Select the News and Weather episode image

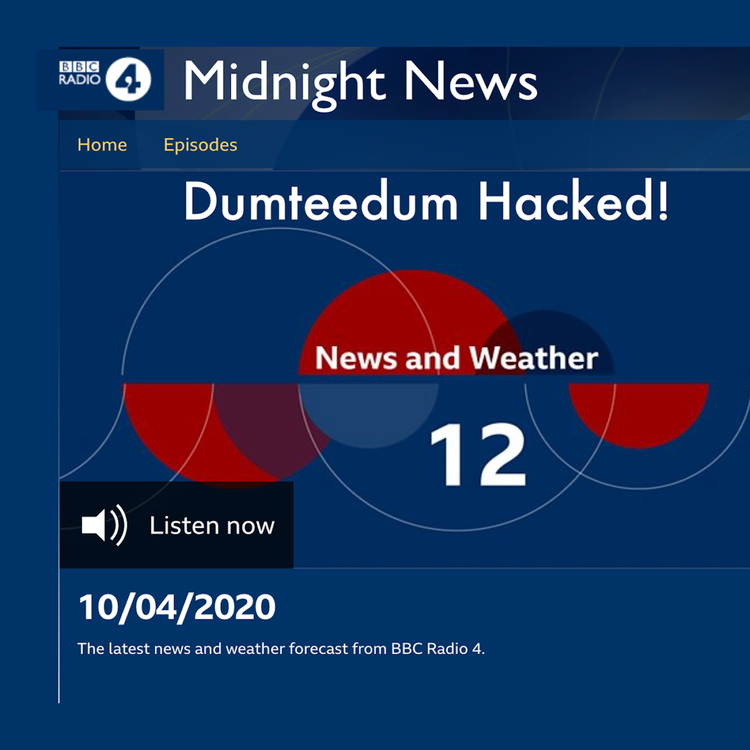click(404, 369)
